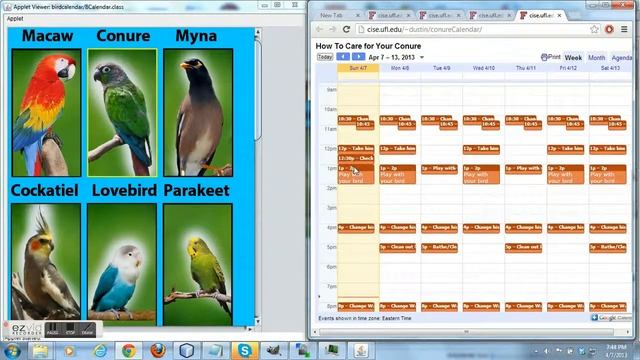Go to the previous week in calendar

coord(343,57)
